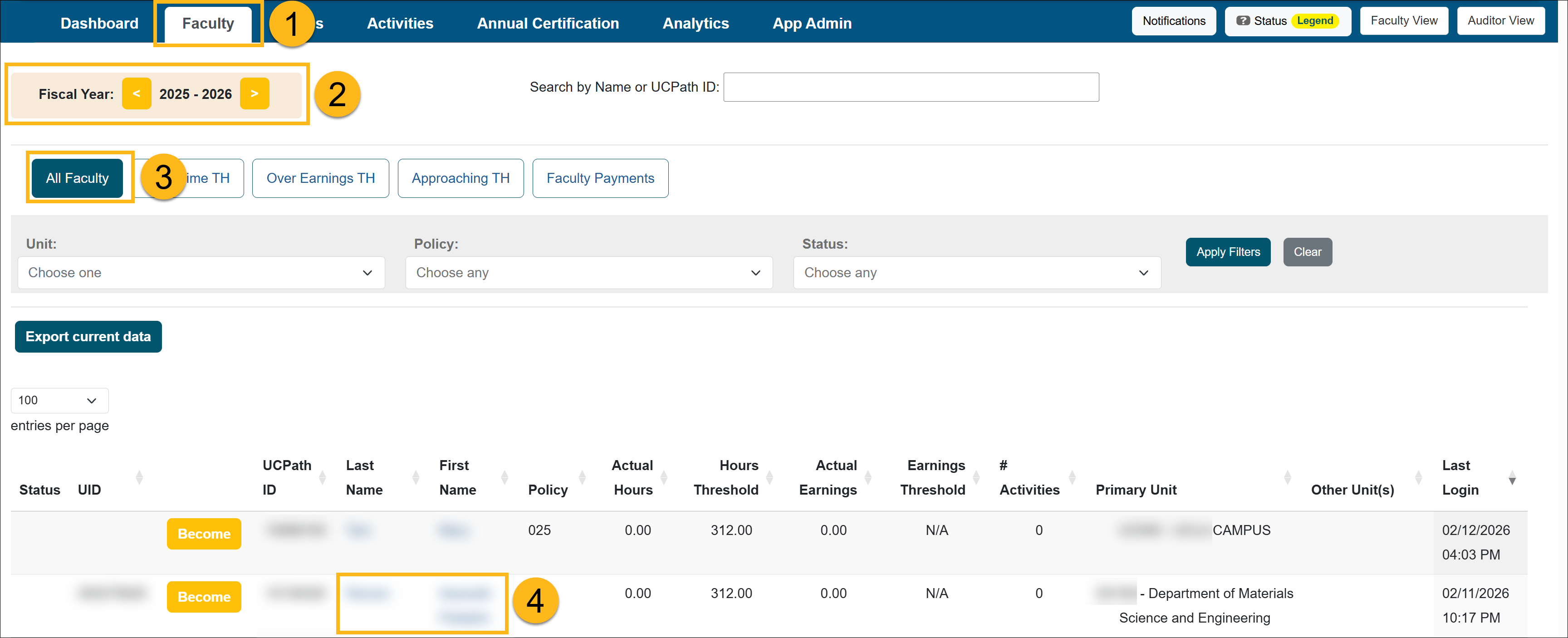Image resolution: width=1568 pixels, height=638 pixels.
Task: Select the Over Earnings TH filter
Action: [320, 178]
